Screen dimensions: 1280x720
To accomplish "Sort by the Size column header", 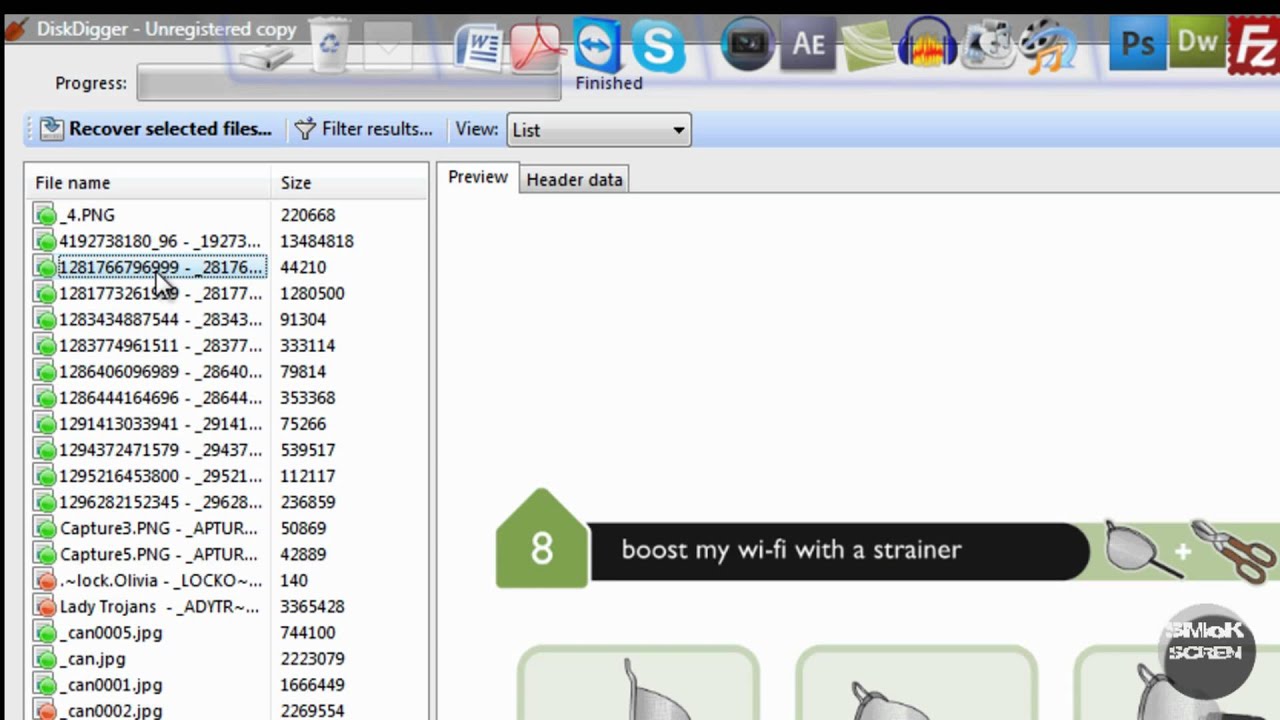I will click(348, 183).
